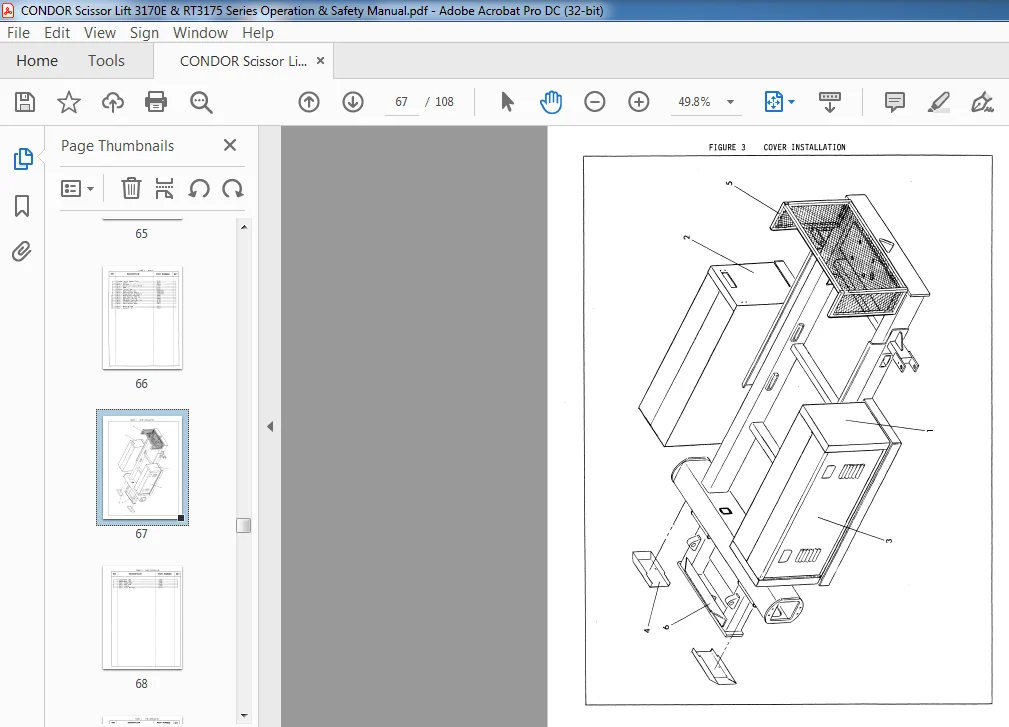Open the Bookmarks sidebar panel
This screenshot has height=727, width=1009.
[x=22, y=206]
